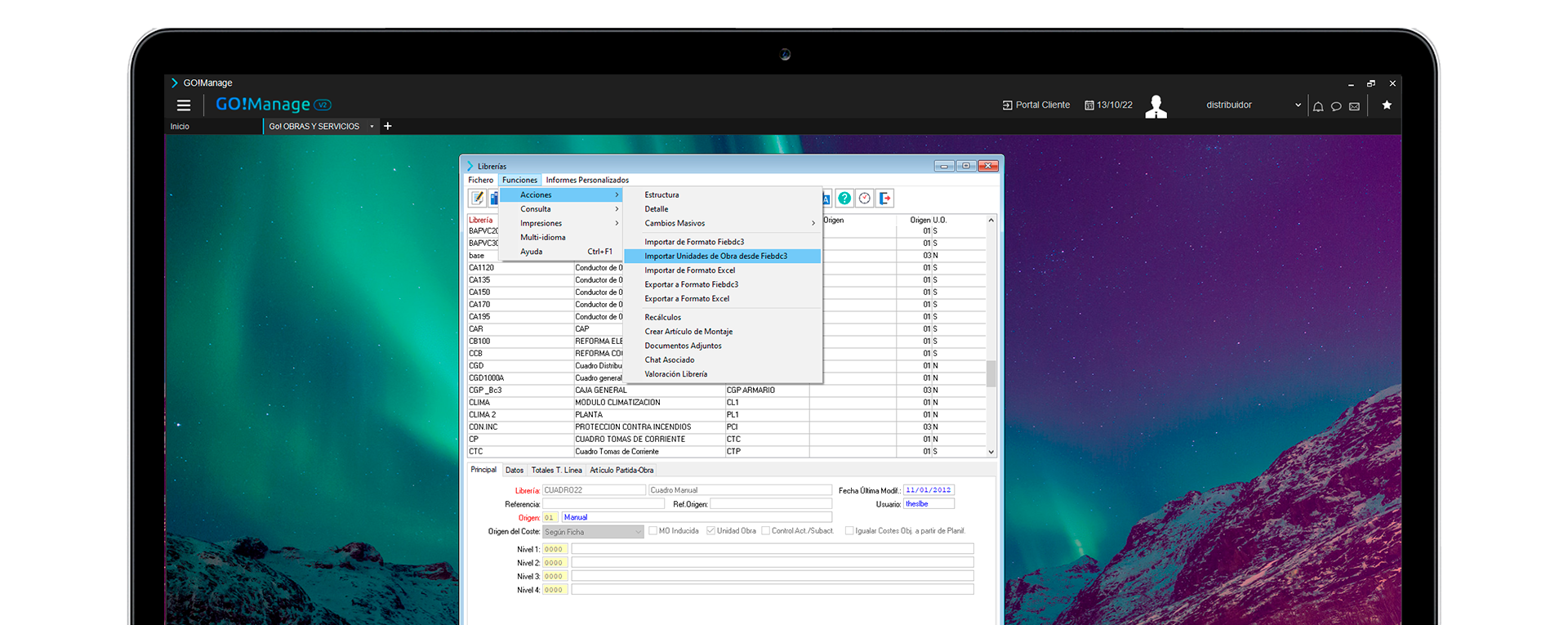Switch to the Principal tab
The height and width of the screenshot is (625, 1568).
(483, 470)
